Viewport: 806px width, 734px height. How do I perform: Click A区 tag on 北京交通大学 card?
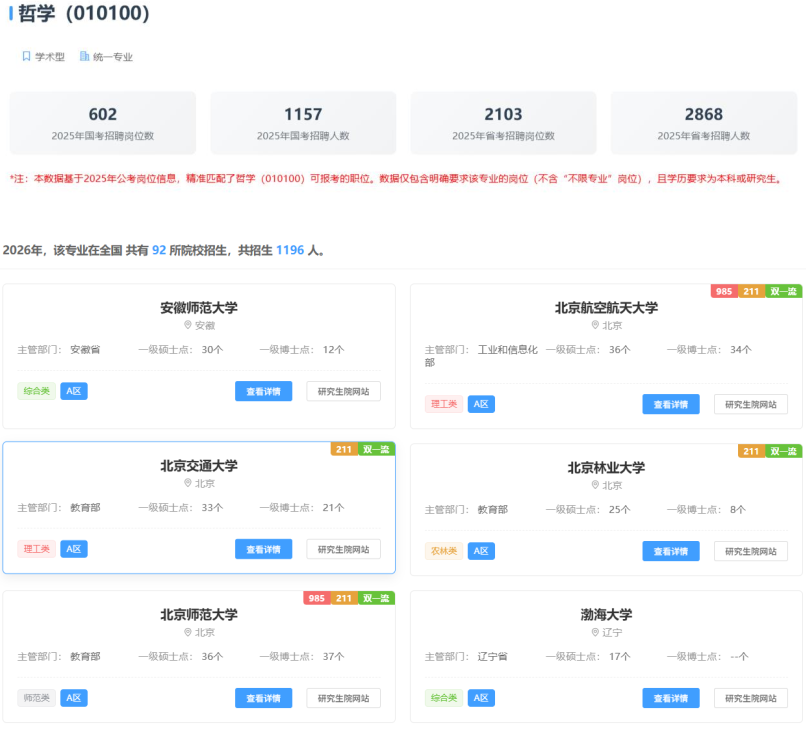click(74, 549)
